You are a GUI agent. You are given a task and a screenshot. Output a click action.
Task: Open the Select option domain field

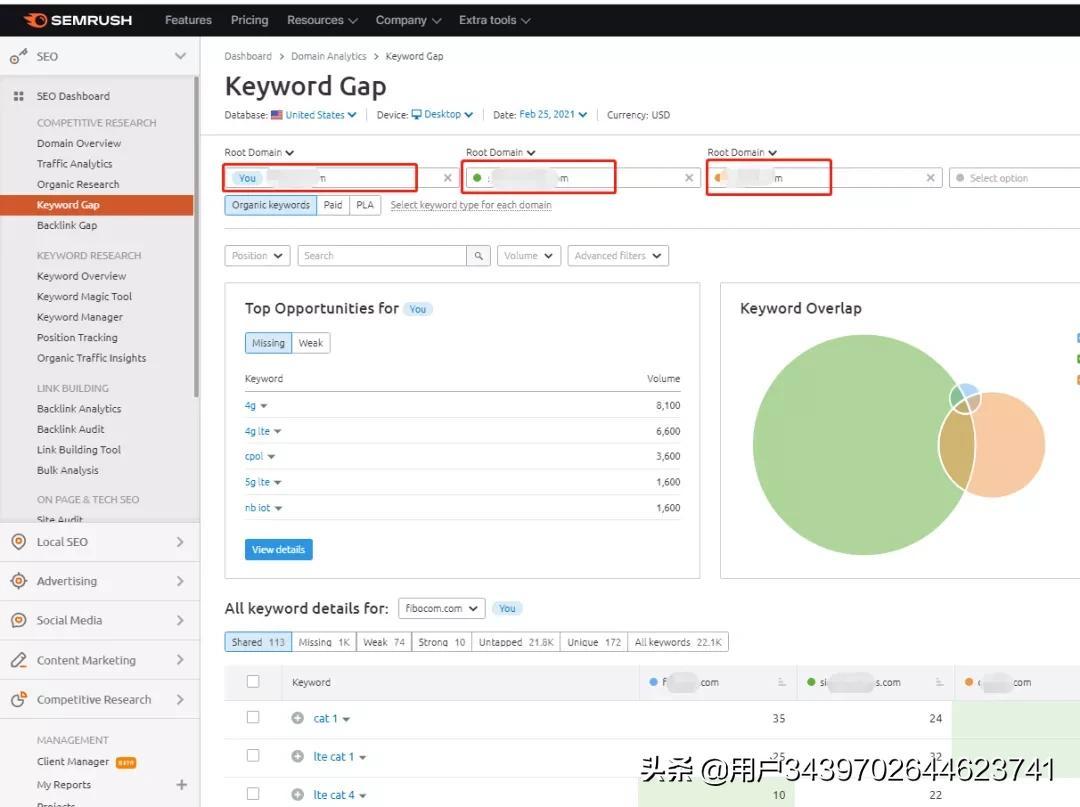[1014, 178]
